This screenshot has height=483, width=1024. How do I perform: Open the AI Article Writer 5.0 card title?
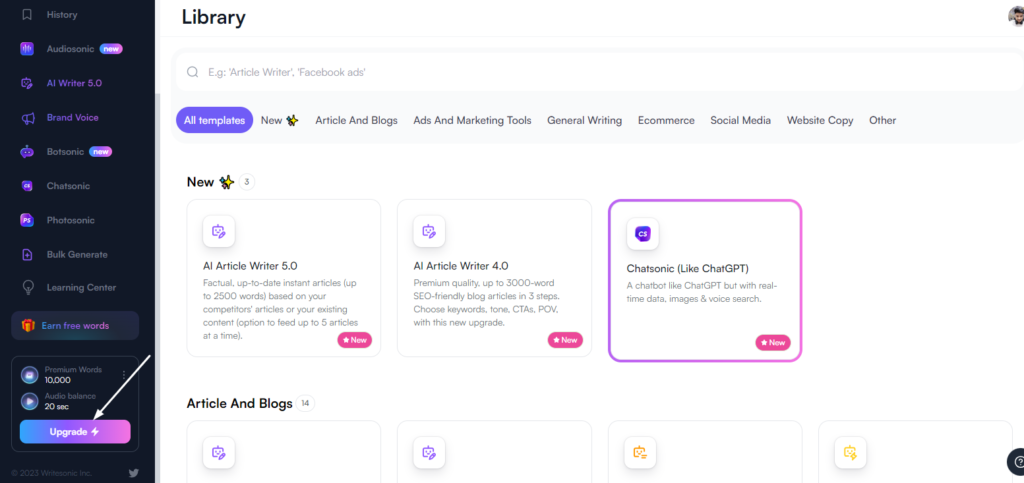(251, 266)
